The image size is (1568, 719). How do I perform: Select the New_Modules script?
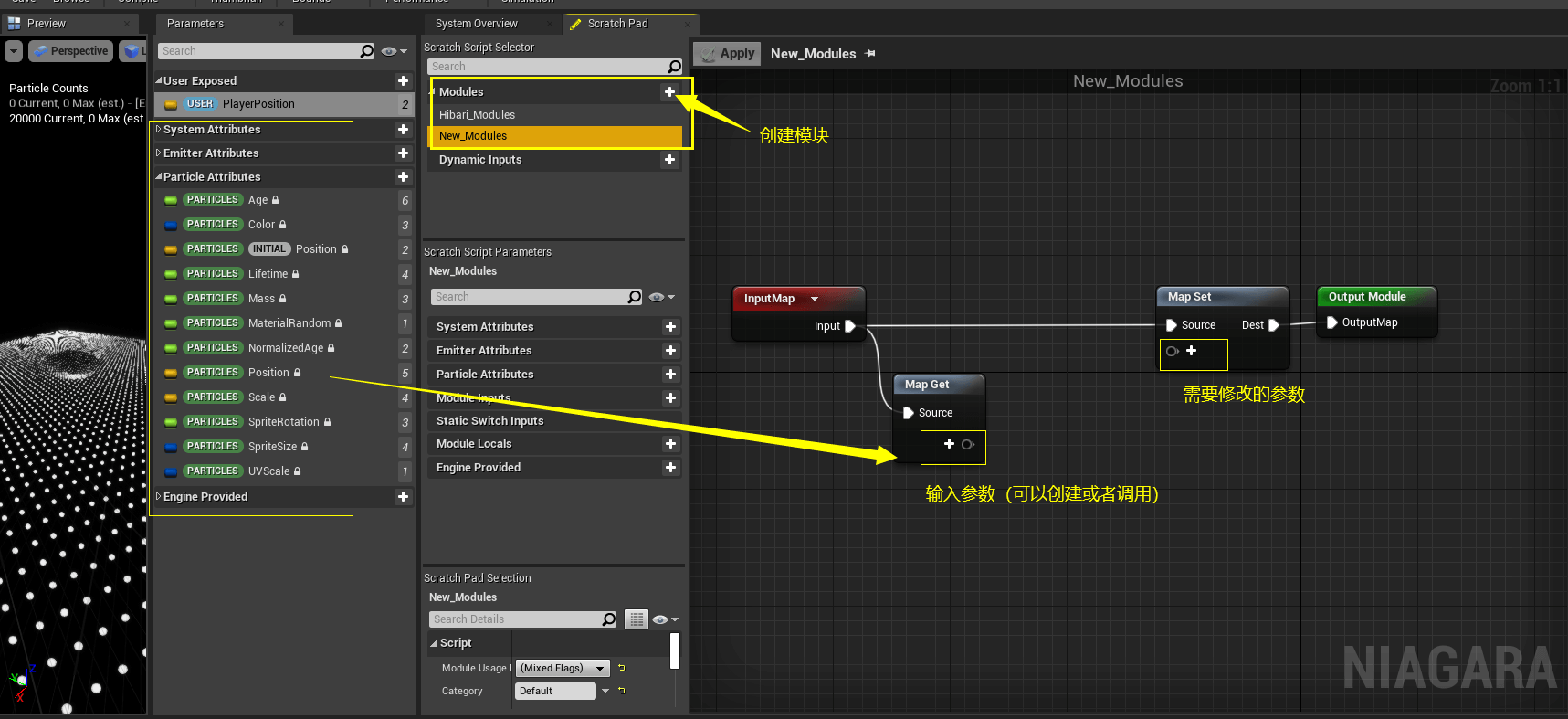click(554, 136)
